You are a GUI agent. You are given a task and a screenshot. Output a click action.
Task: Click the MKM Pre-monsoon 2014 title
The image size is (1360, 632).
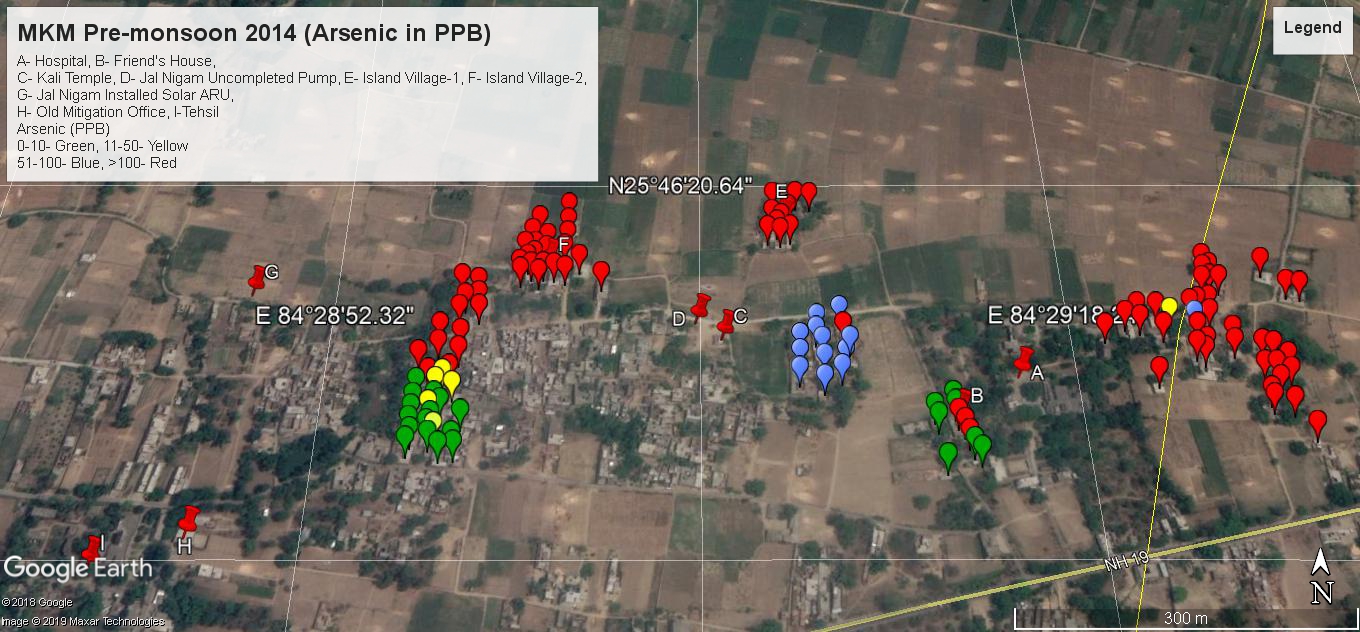click(254, 33)
